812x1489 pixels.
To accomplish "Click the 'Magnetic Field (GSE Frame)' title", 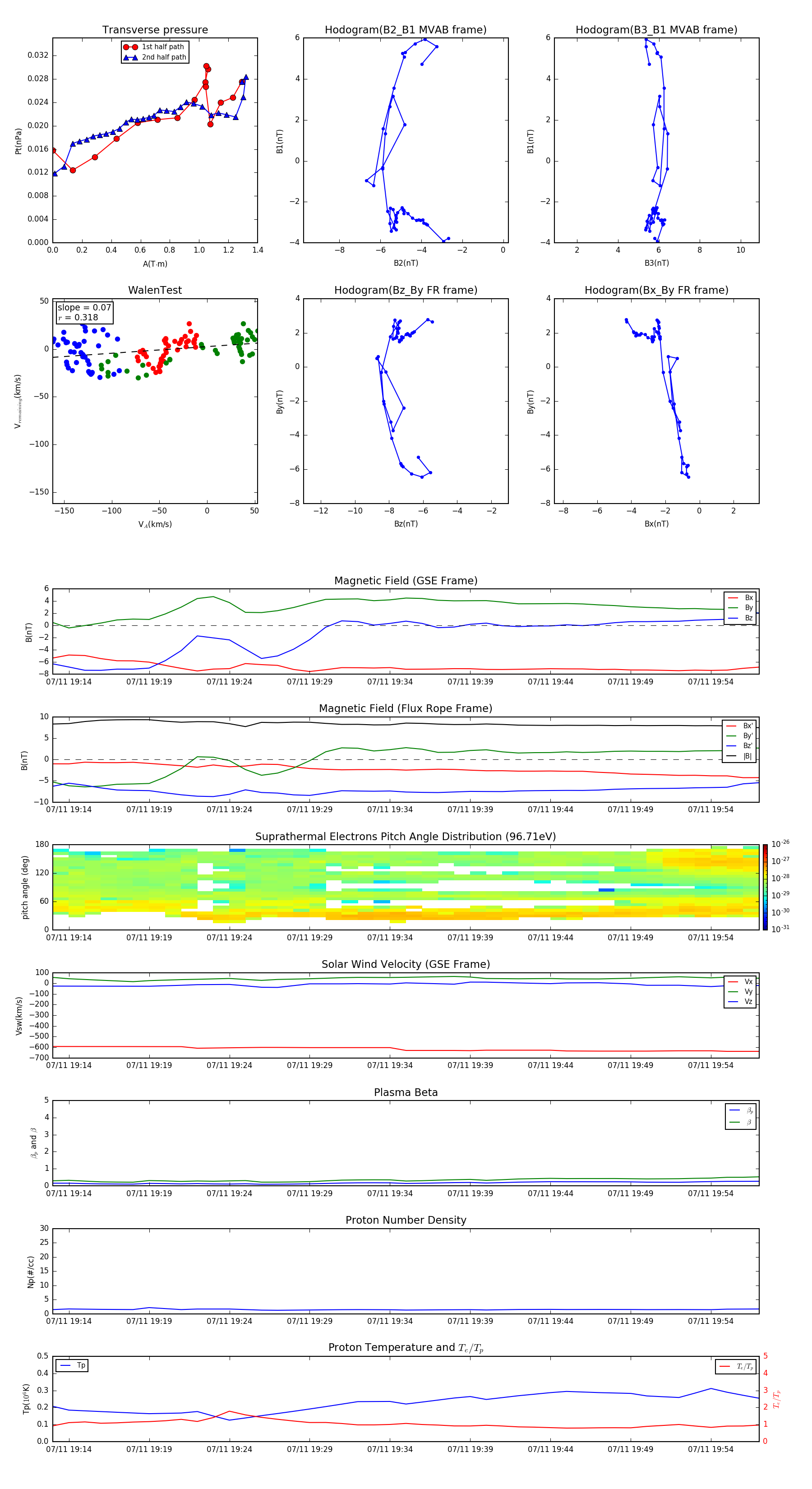I will [x=406, y=581].
